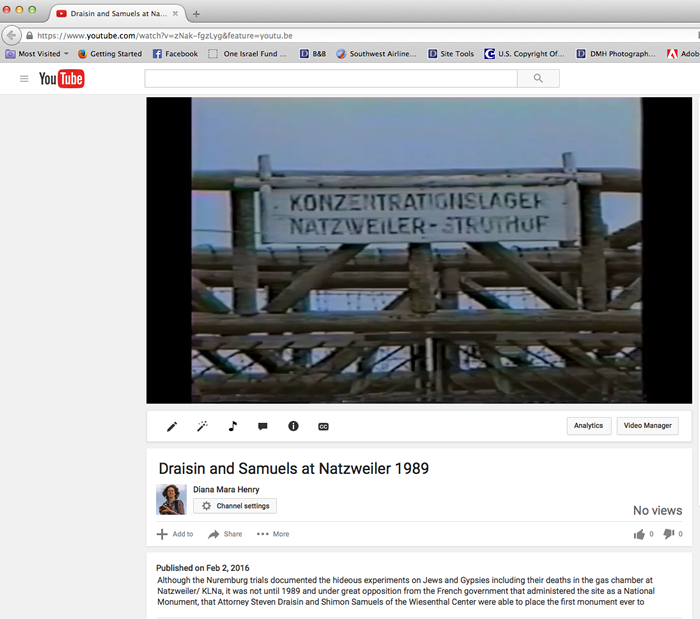This screenshot has height=619, width=700.
Task: Click the pencil edit video icon
Action: click(x=172, y=427)
